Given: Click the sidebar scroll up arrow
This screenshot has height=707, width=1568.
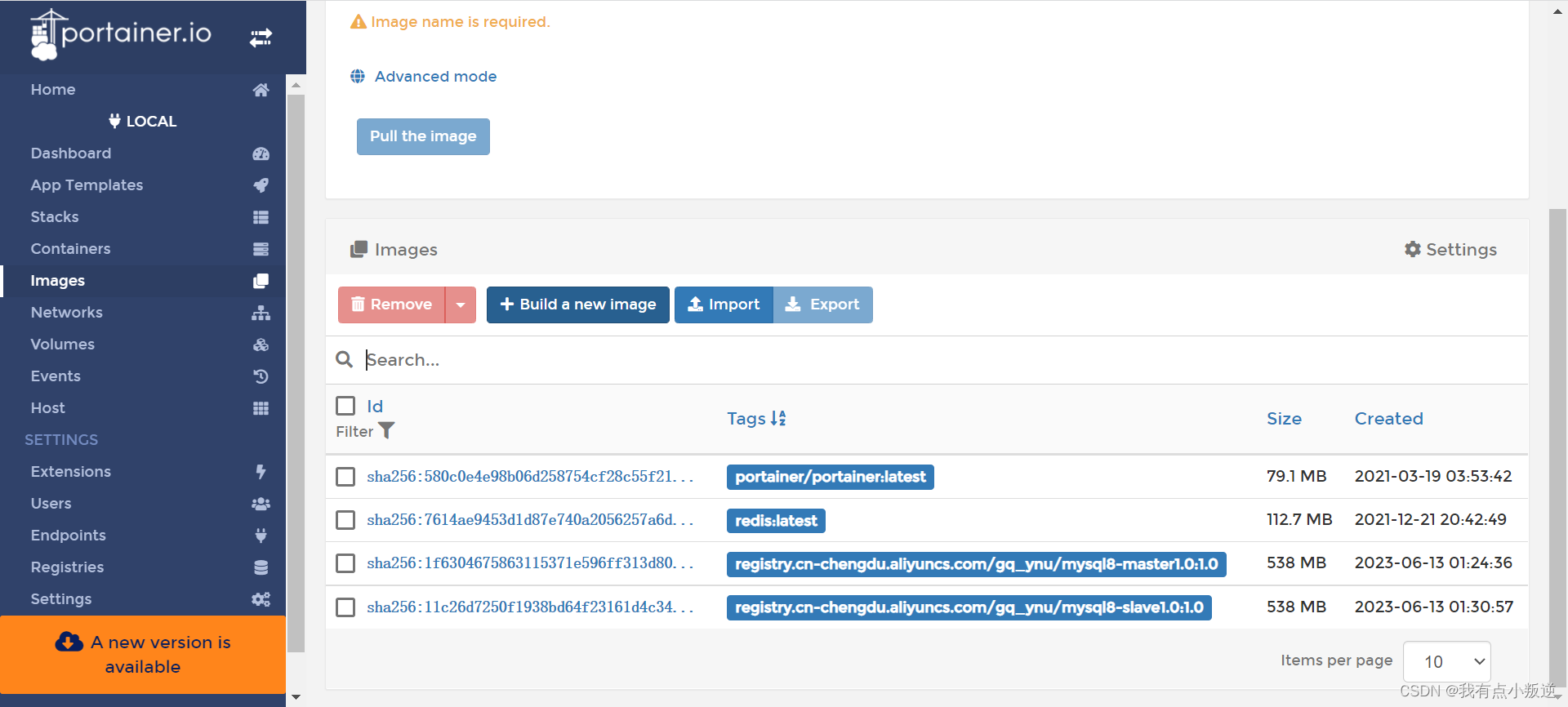Looking at the screenshot, I should click(x=296, y=84).
